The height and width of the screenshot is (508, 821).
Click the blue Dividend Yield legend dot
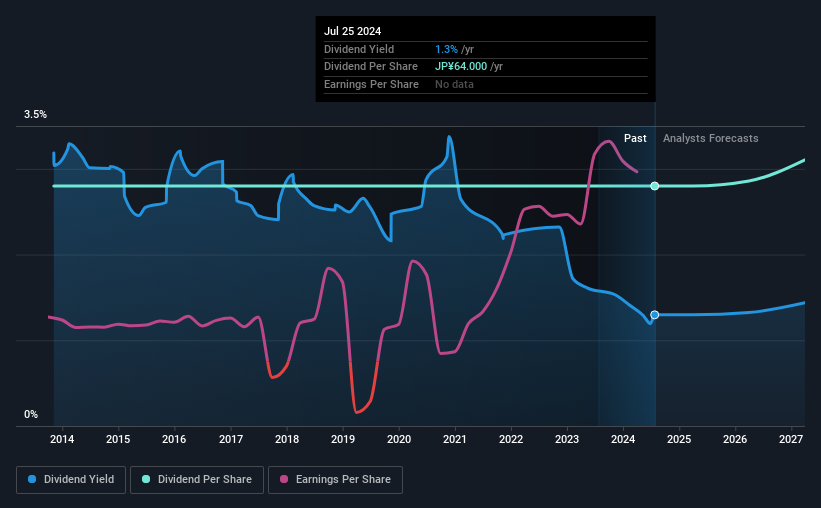click(32, 479)
